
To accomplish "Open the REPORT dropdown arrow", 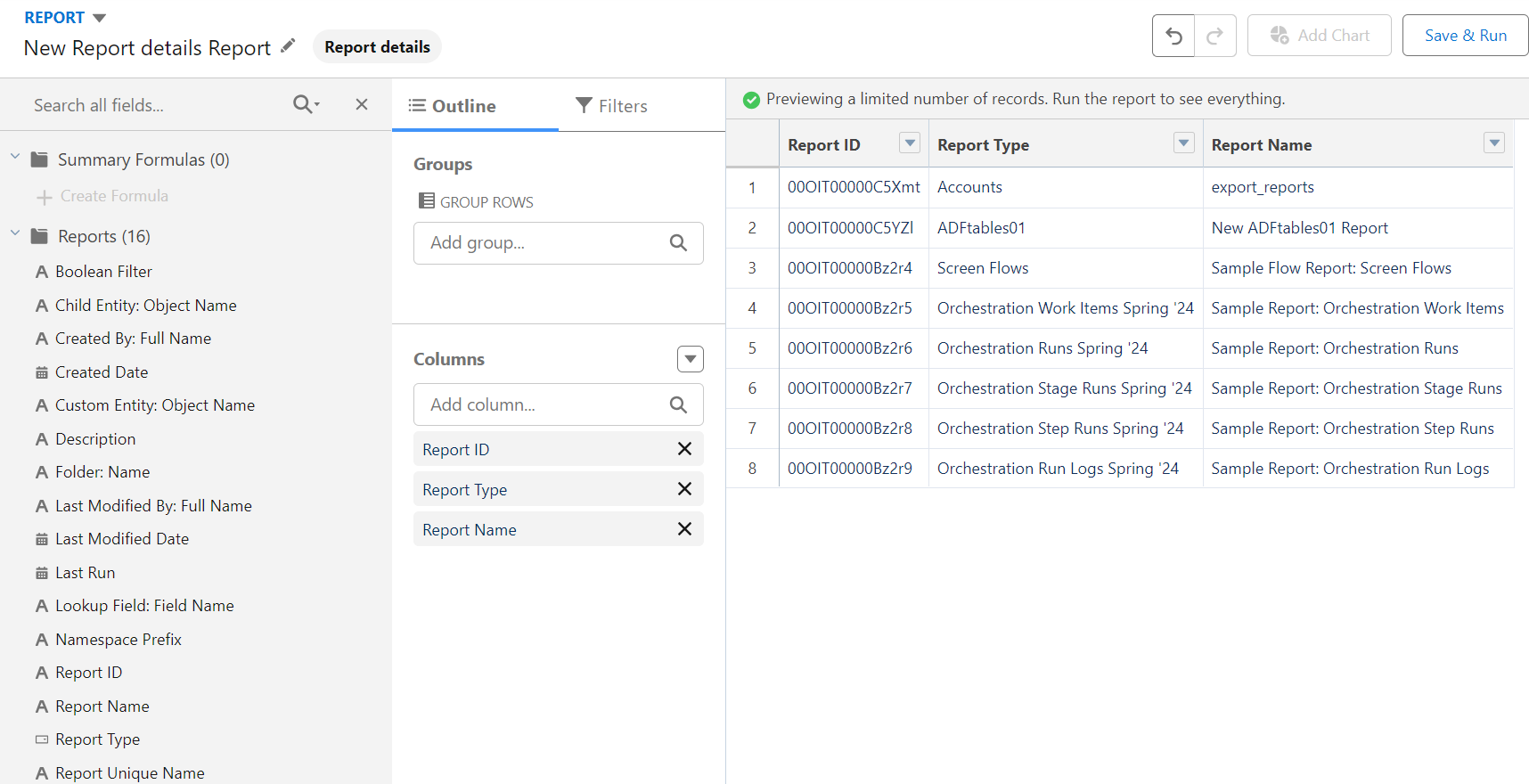I will 100,18.
